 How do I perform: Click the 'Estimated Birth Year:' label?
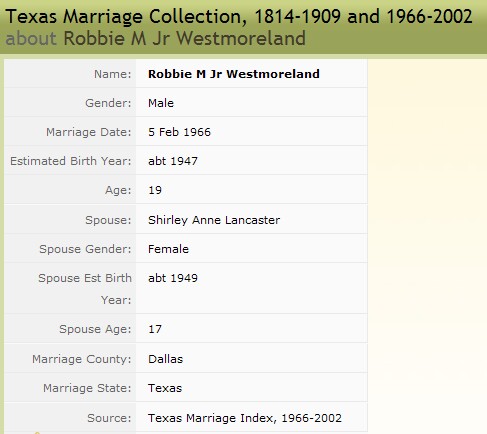click(71, 161)
